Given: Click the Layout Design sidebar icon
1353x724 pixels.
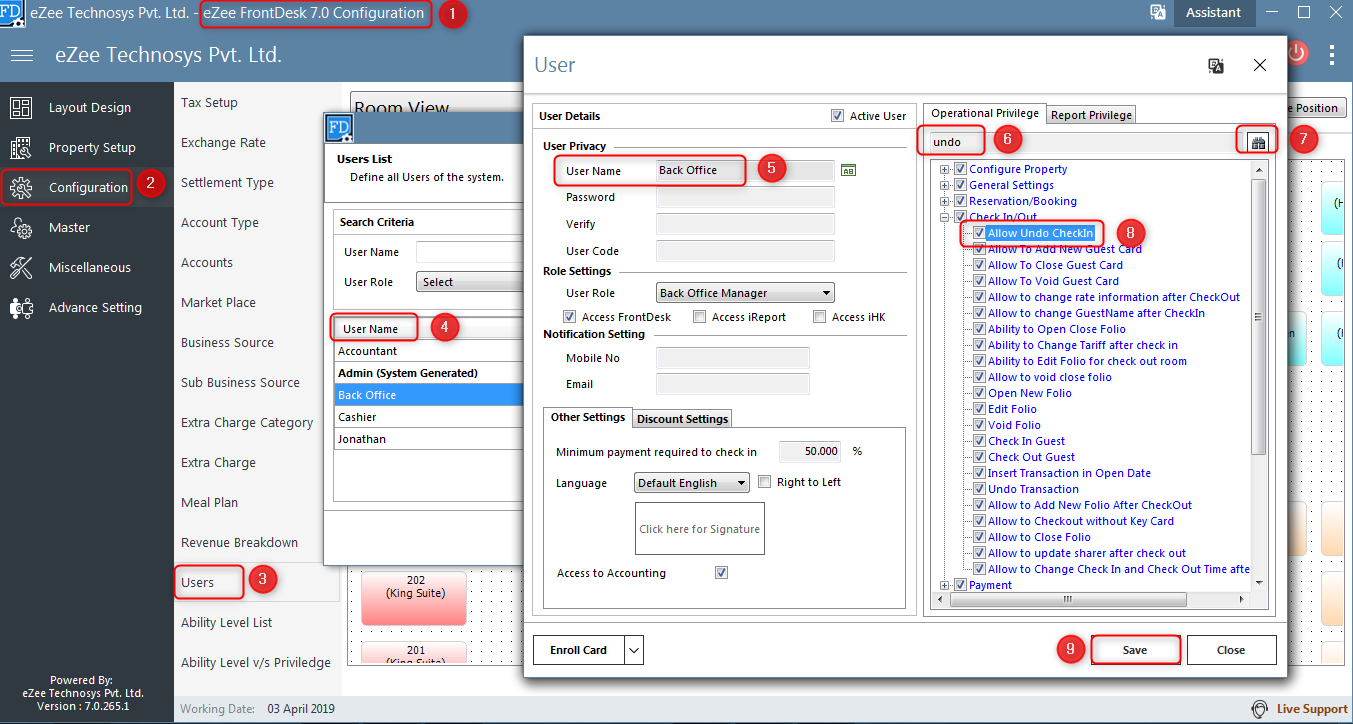Looking at the screenshot, I should pyautogui.click(x=21, y=108).
